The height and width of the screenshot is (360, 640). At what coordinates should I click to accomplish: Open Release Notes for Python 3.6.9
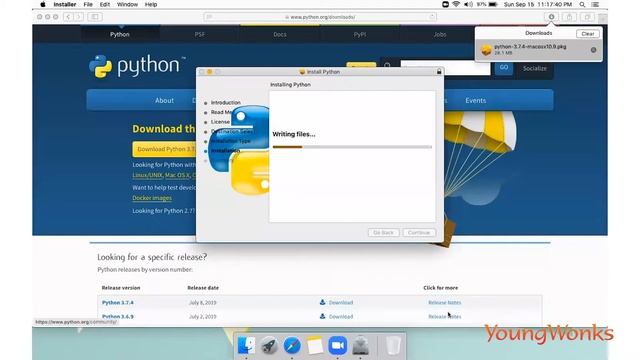(x=444, y=316)
